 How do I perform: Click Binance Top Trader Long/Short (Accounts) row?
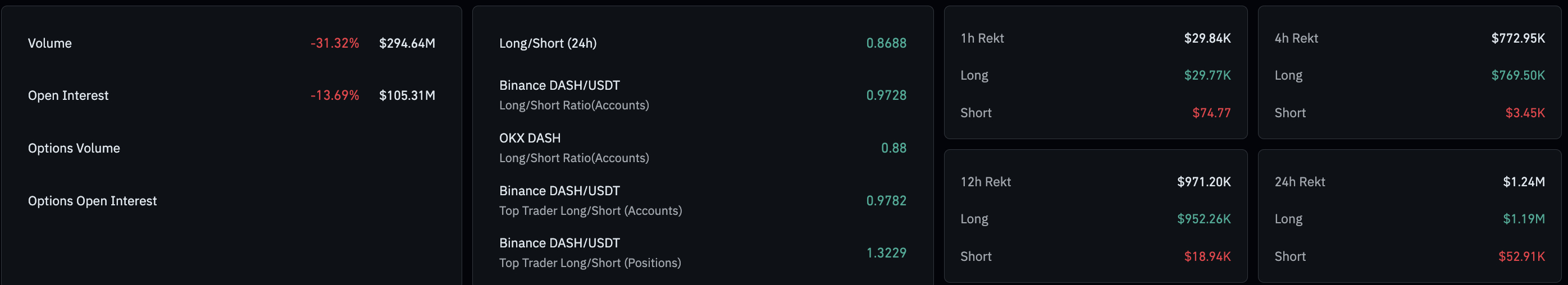[590, 200]
